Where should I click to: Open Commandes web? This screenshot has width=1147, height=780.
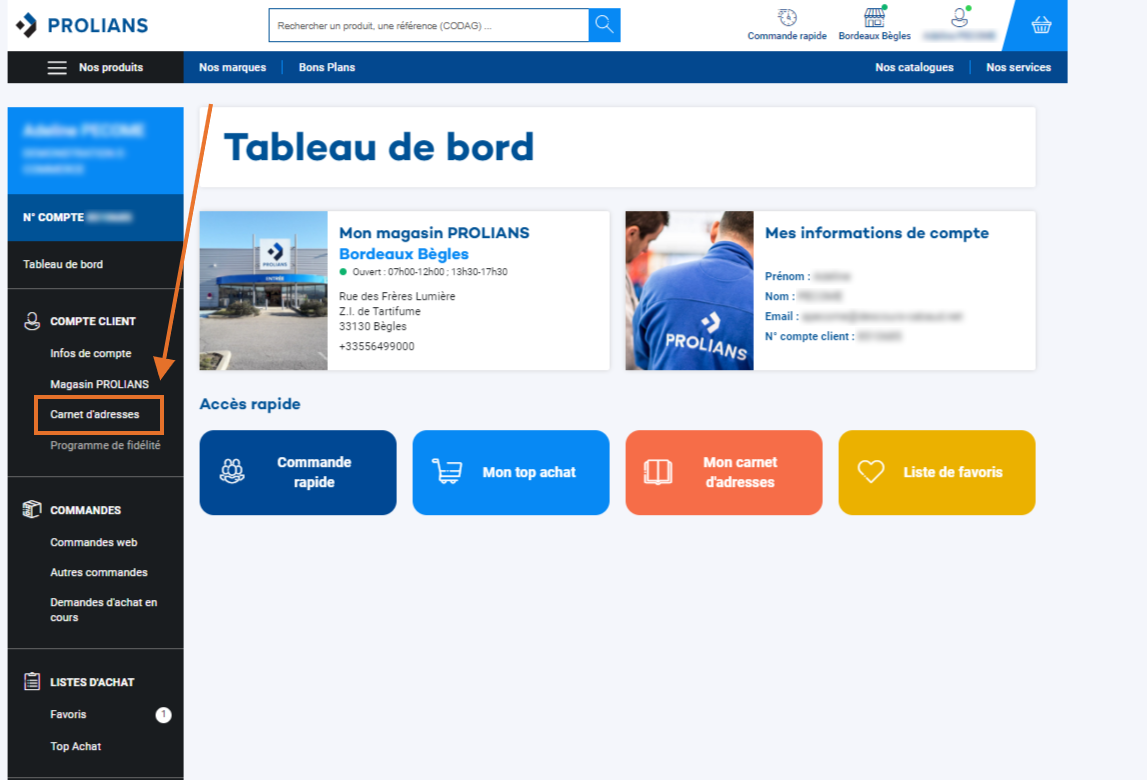pos(94,542)
